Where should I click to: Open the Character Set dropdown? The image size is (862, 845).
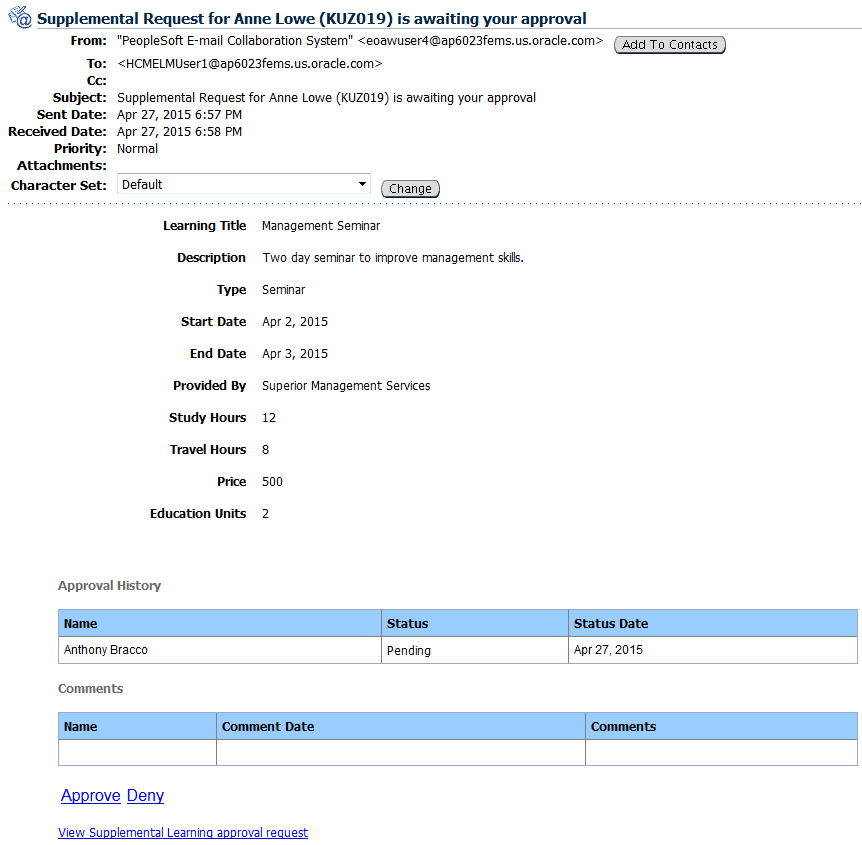(x=244, y=183)
